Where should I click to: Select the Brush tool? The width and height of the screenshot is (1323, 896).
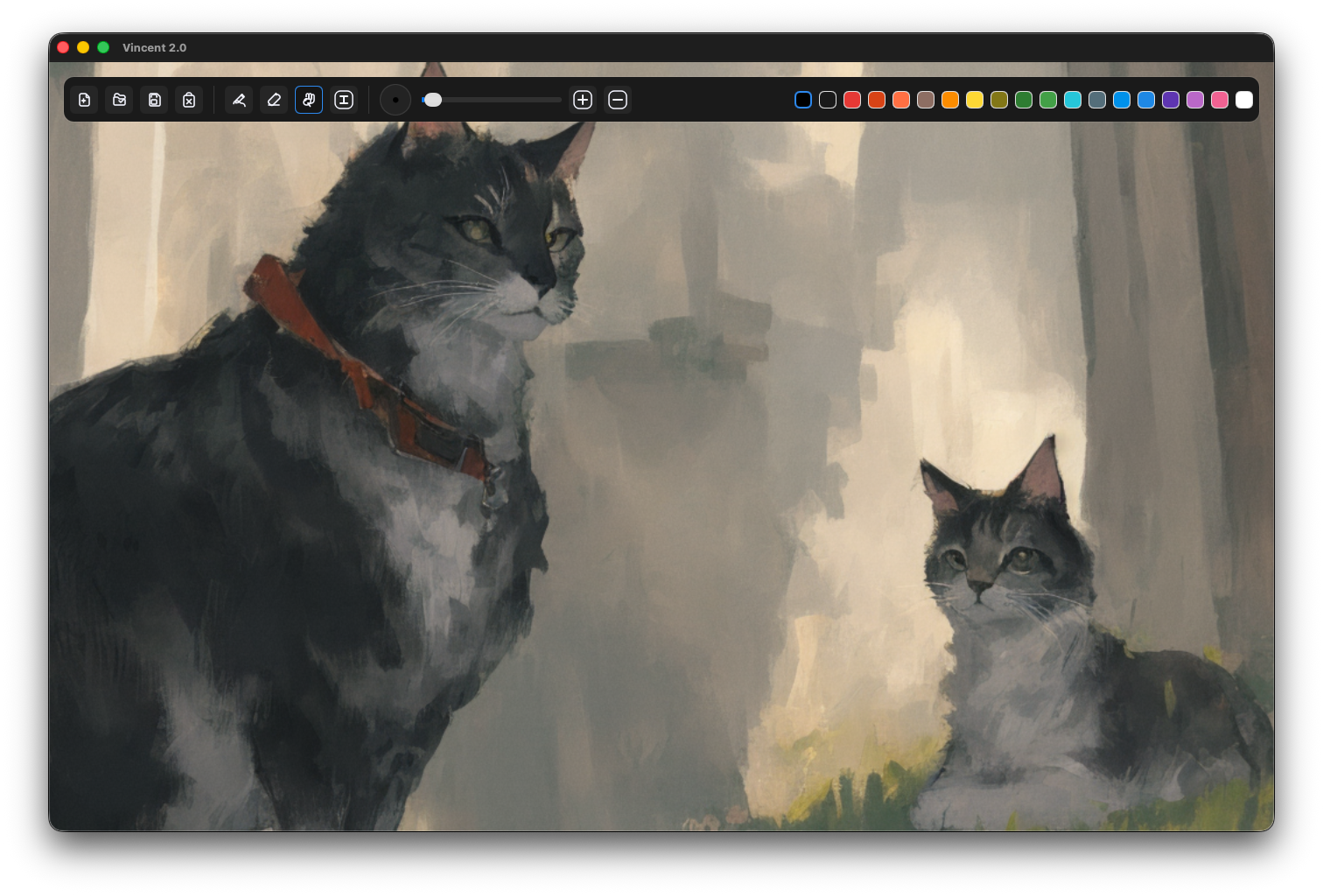click(x=239, y=100)
